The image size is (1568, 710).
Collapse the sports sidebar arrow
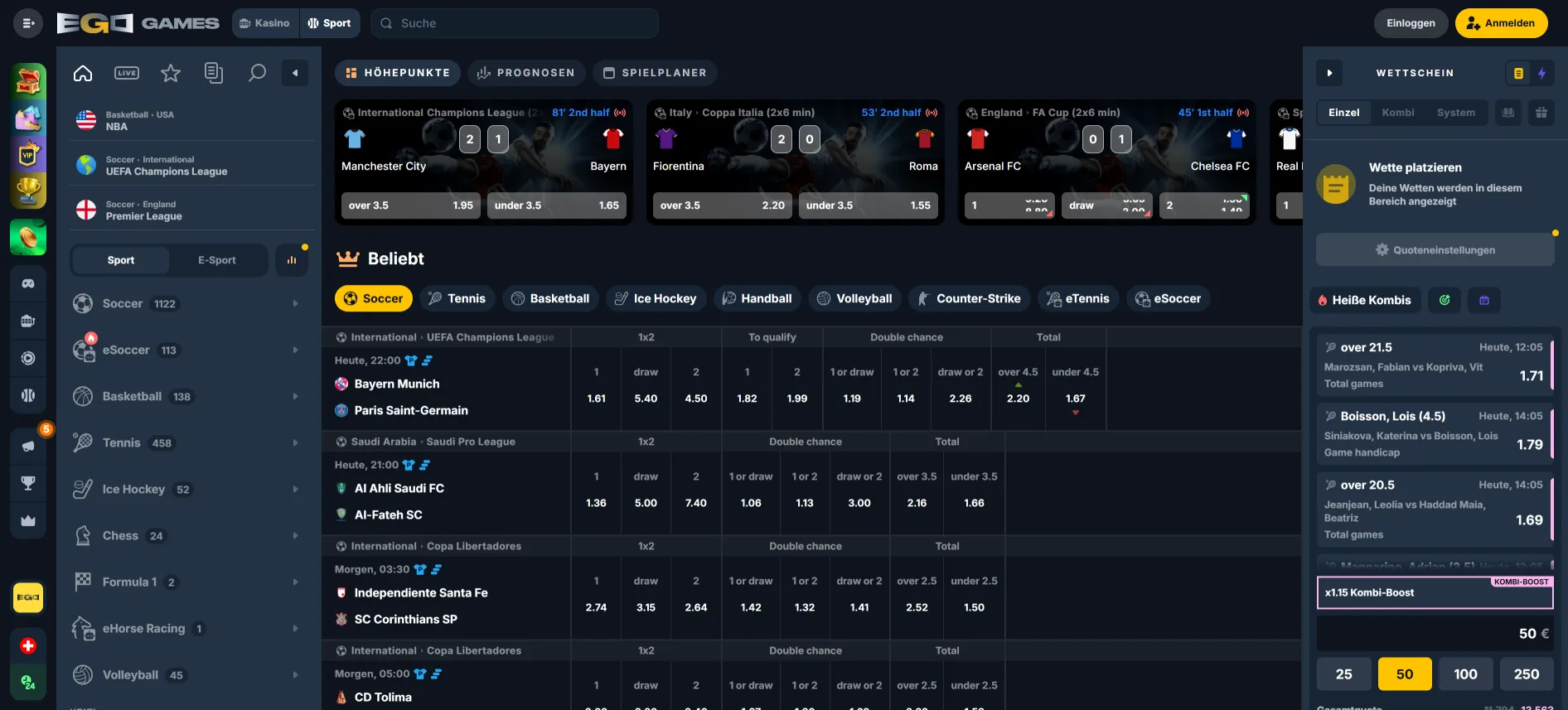[295, 73]
